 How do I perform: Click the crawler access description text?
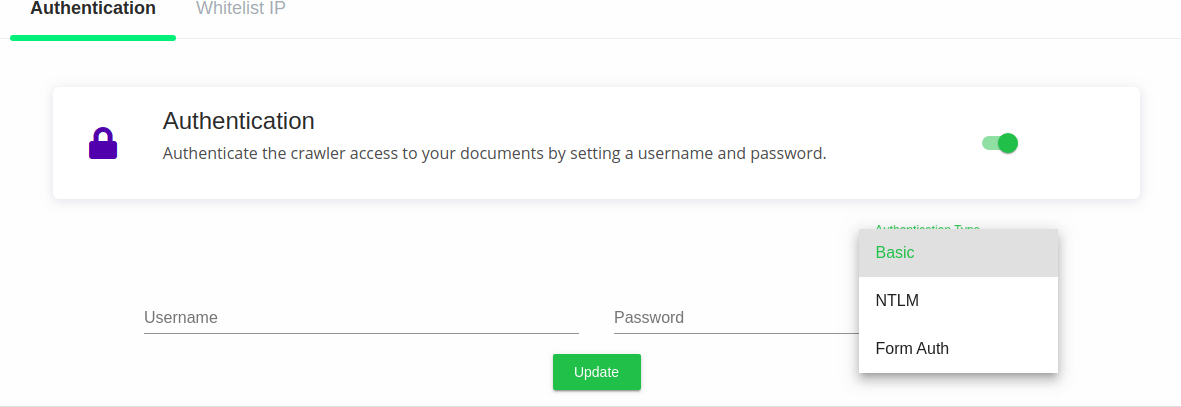495,154
